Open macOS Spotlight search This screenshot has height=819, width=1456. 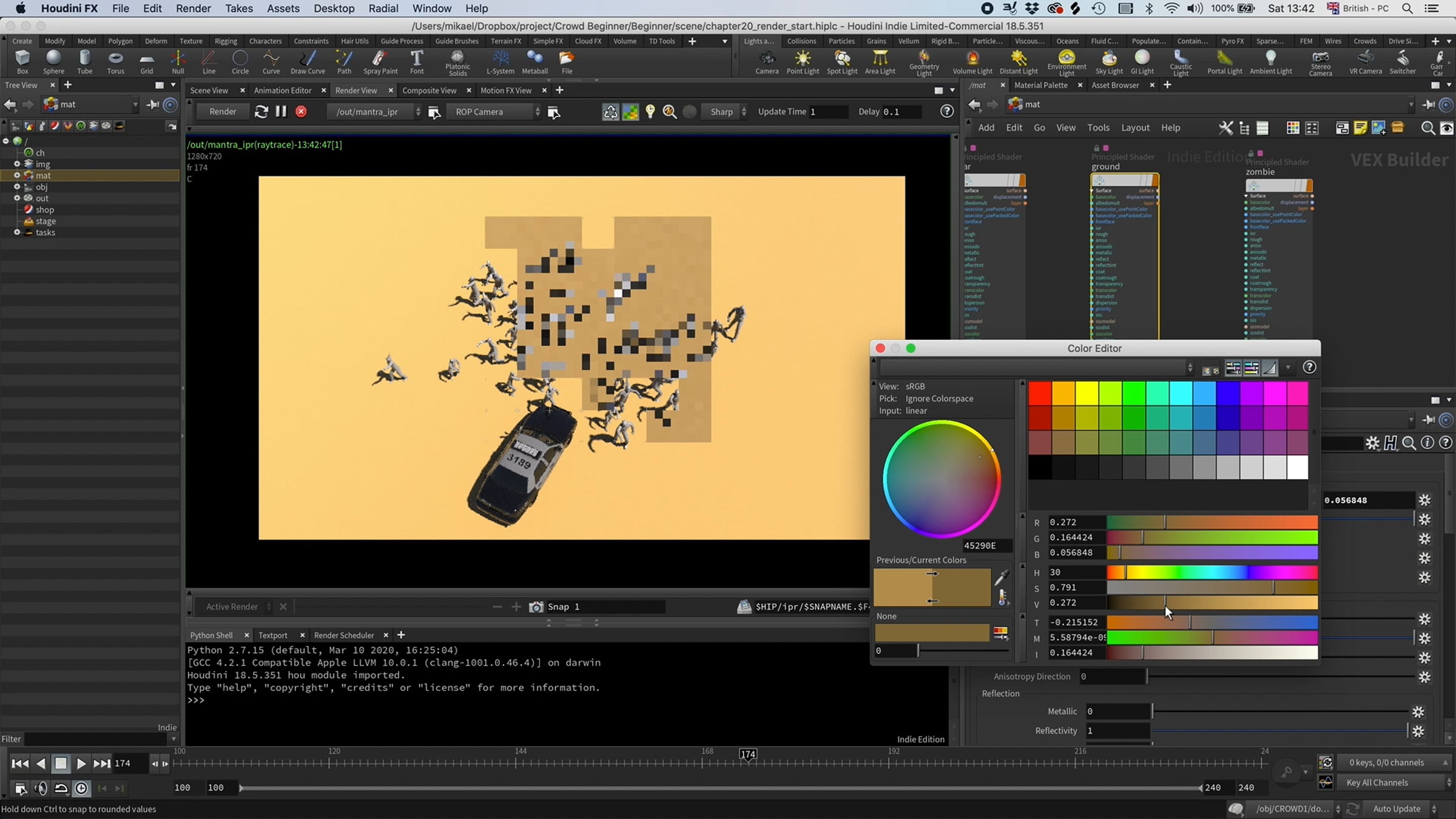coord(1407,8)
